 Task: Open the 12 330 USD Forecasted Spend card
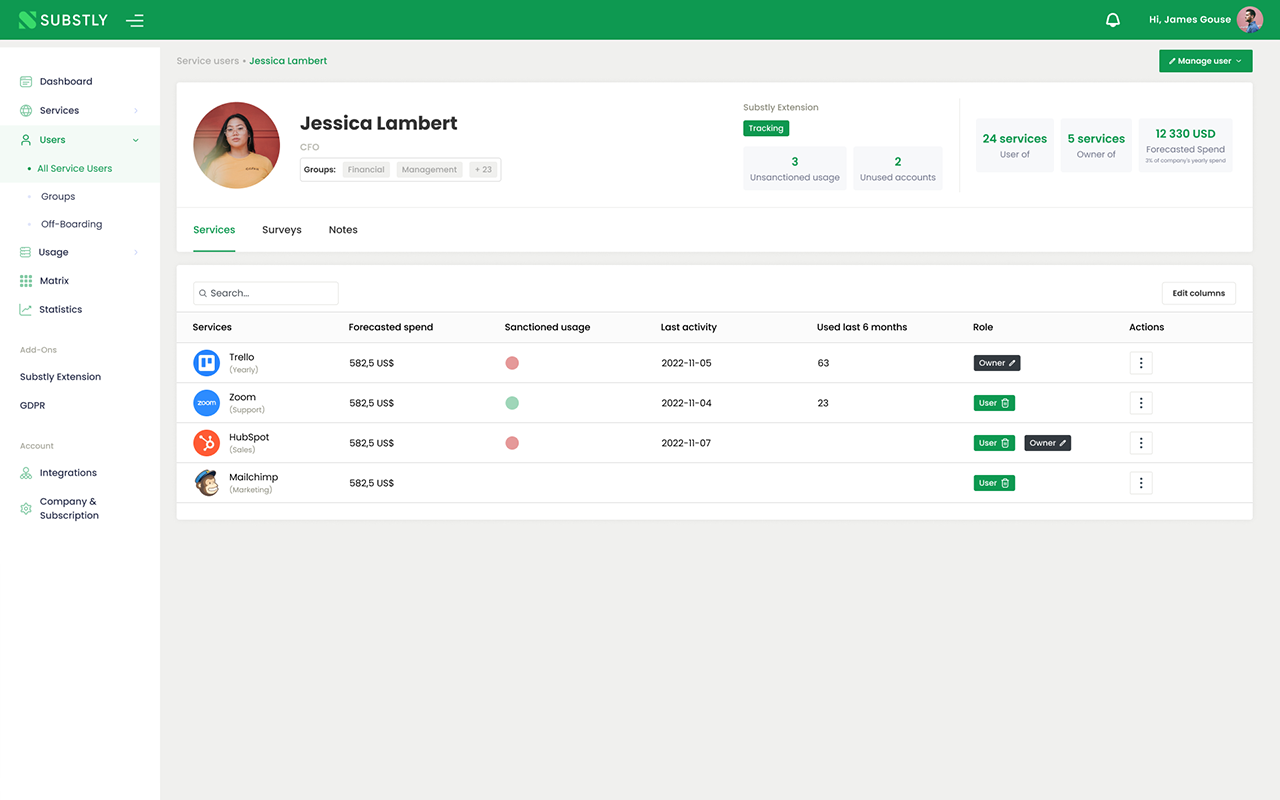click(x=1186, y=146)
